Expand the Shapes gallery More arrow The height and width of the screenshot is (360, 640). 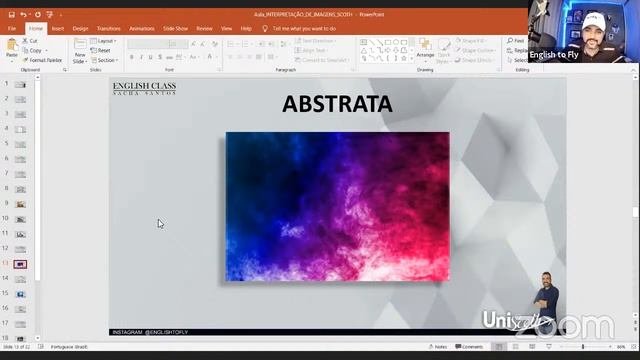coord(412,59)
